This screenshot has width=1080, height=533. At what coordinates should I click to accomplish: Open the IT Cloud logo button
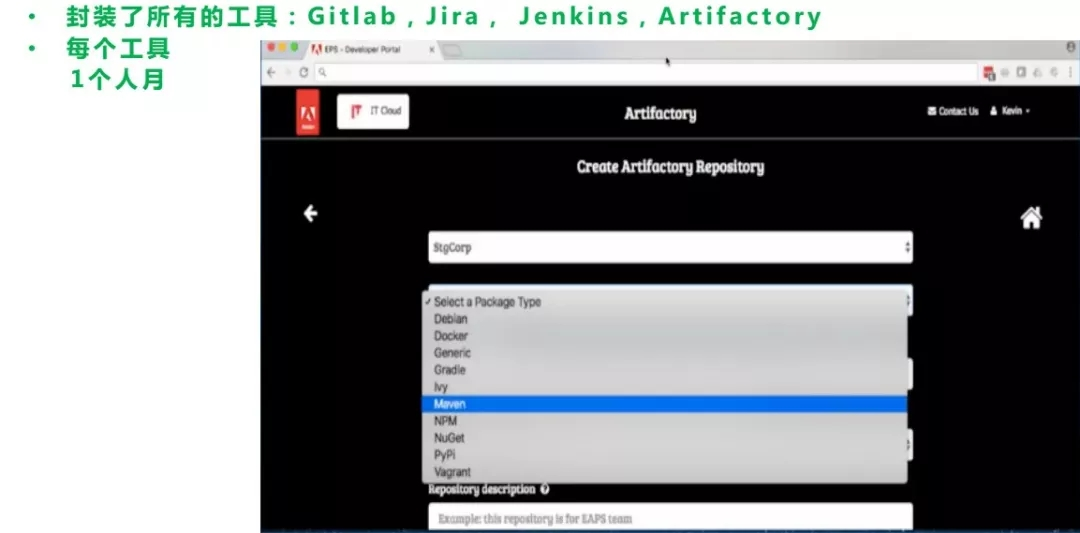click(x=373, y=112)
